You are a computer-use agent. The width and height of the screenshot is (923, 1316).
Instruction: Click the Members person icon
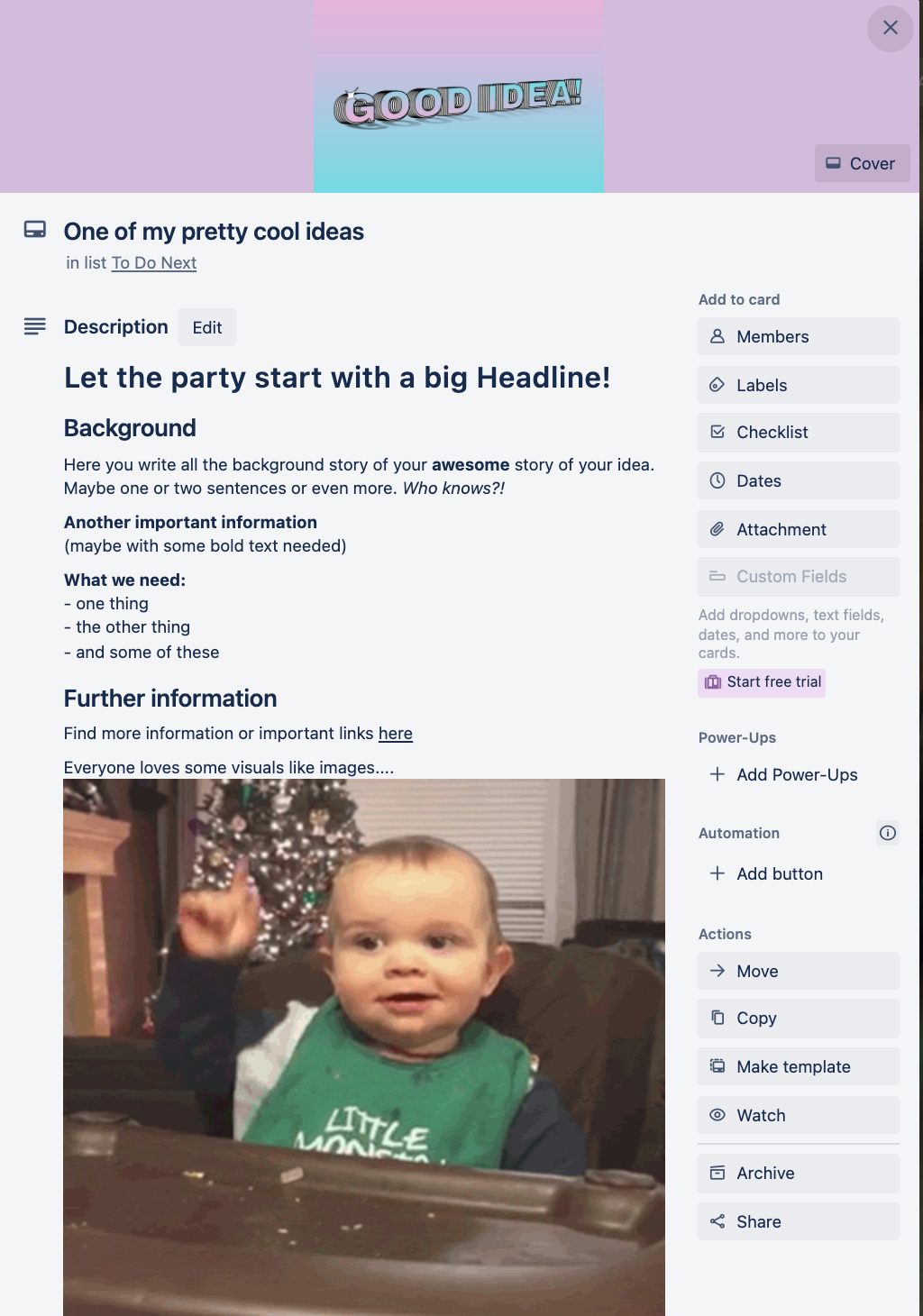coord(717,336)
